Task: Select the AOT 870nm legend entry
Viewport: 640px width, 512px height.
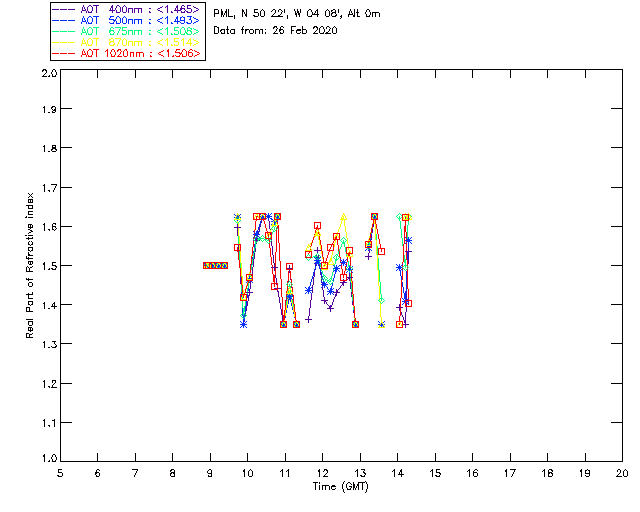Action: coord(127,42)
